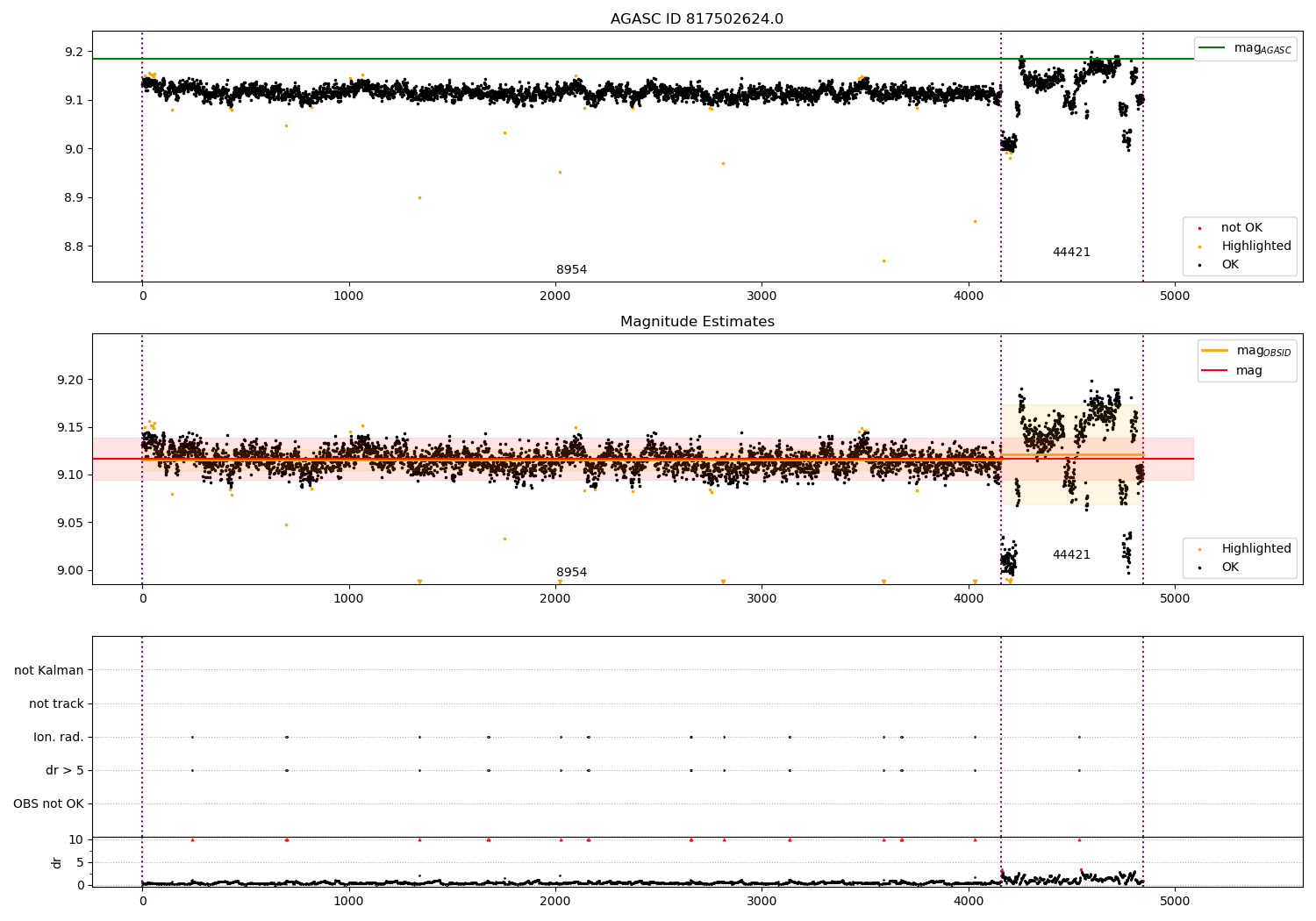Click the 9.05 y-axis tick in middle plot

coord(70,524)
